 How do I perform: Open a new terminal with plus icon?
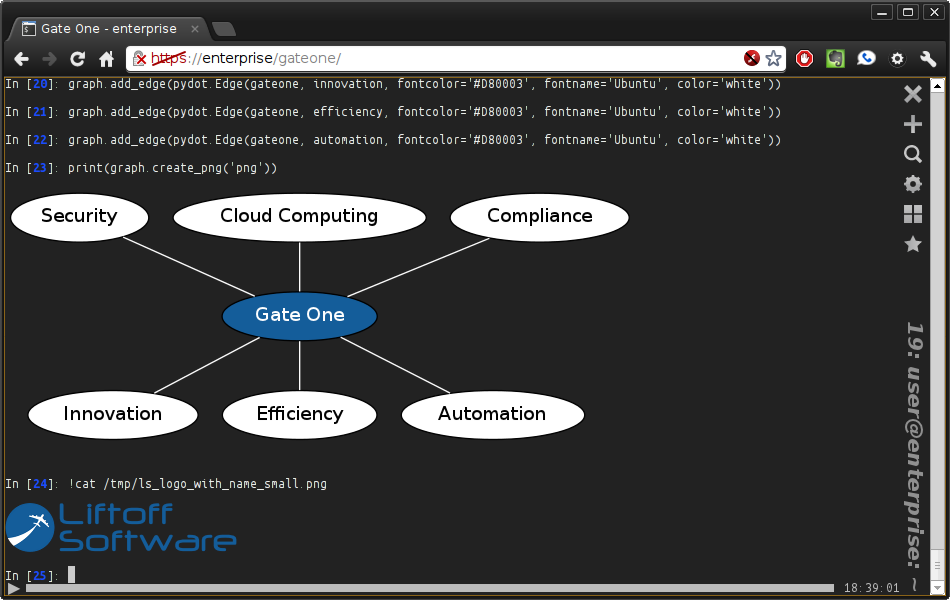[912, 124]
